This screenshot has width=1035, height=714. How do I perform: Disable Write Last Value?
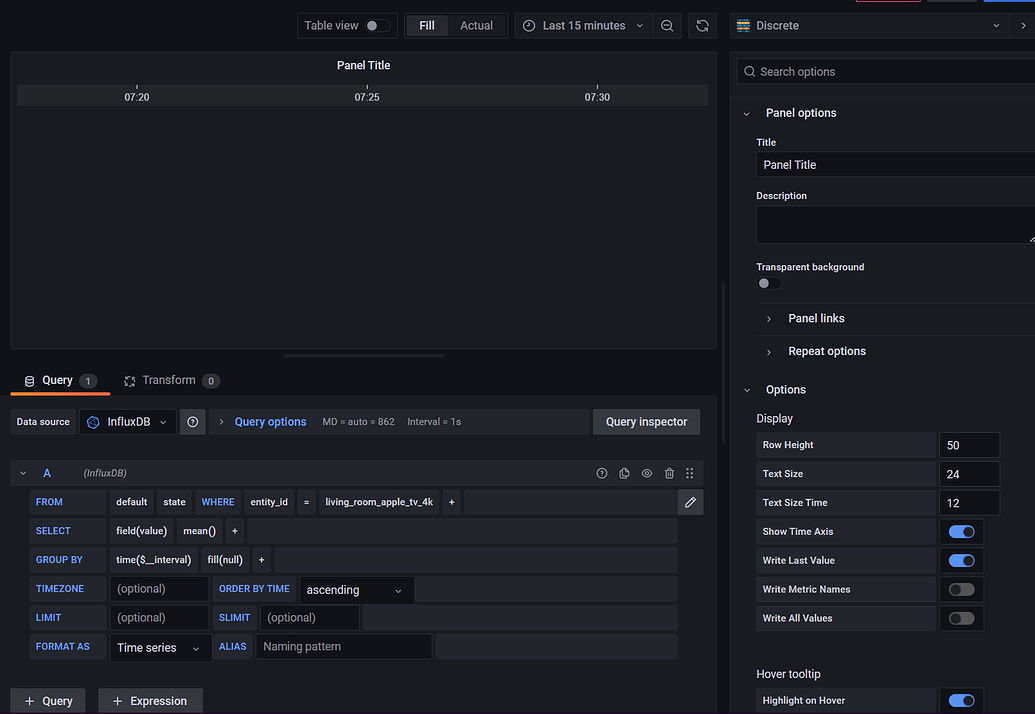tap(961, 560)
